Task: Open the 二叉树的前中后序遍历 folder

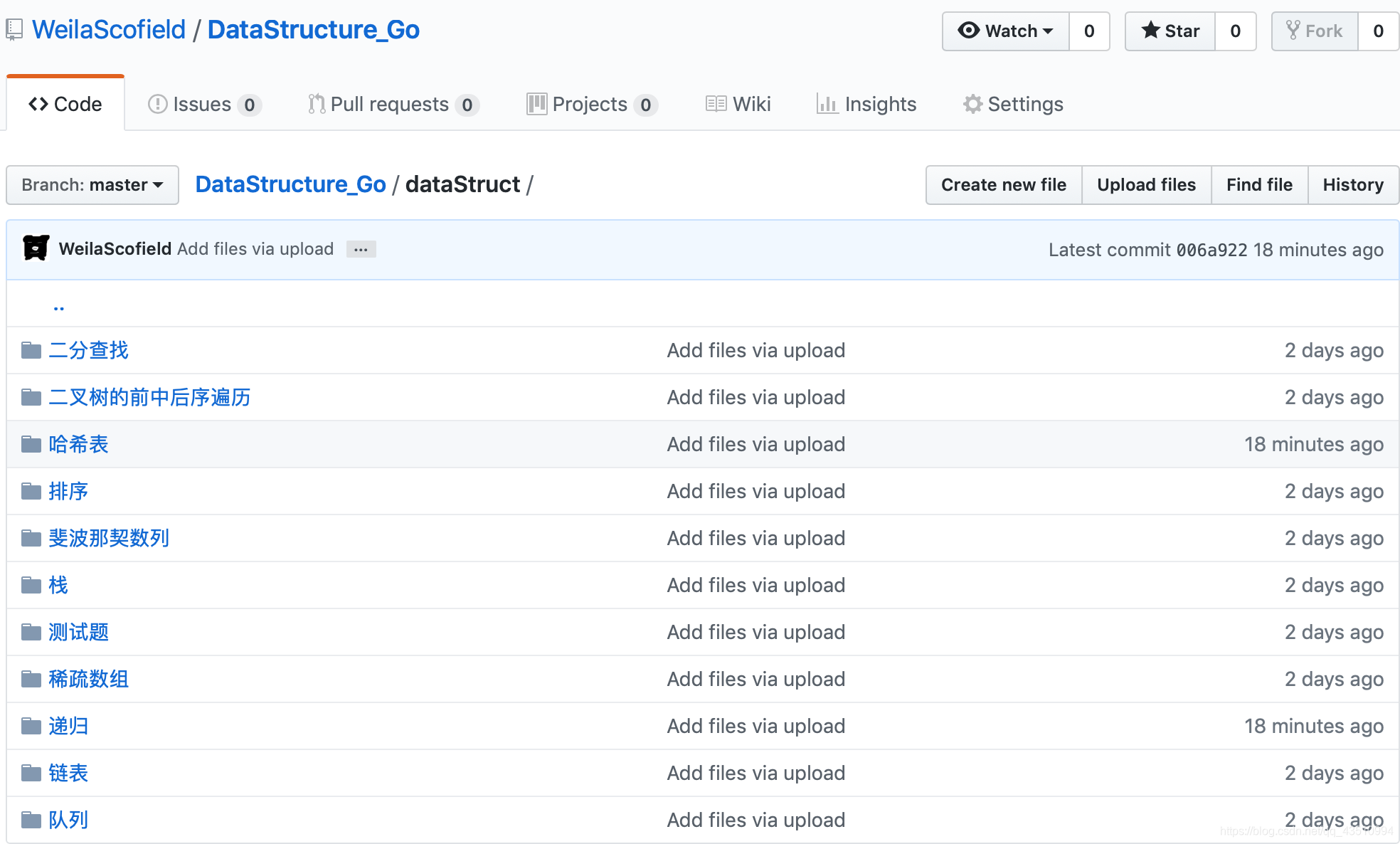Action: pos(149,397)
